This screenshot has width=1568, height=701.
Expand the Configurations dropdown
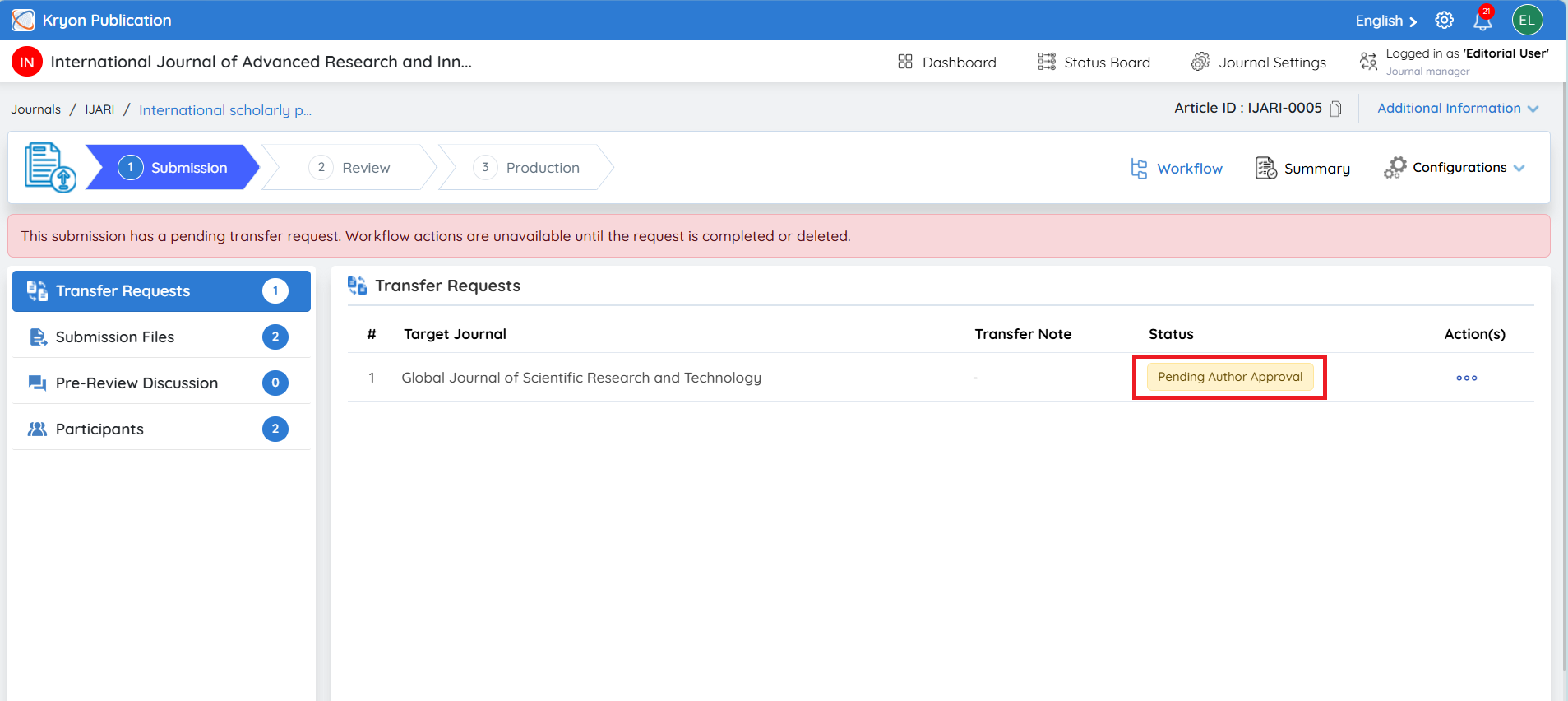[1455, 168]
